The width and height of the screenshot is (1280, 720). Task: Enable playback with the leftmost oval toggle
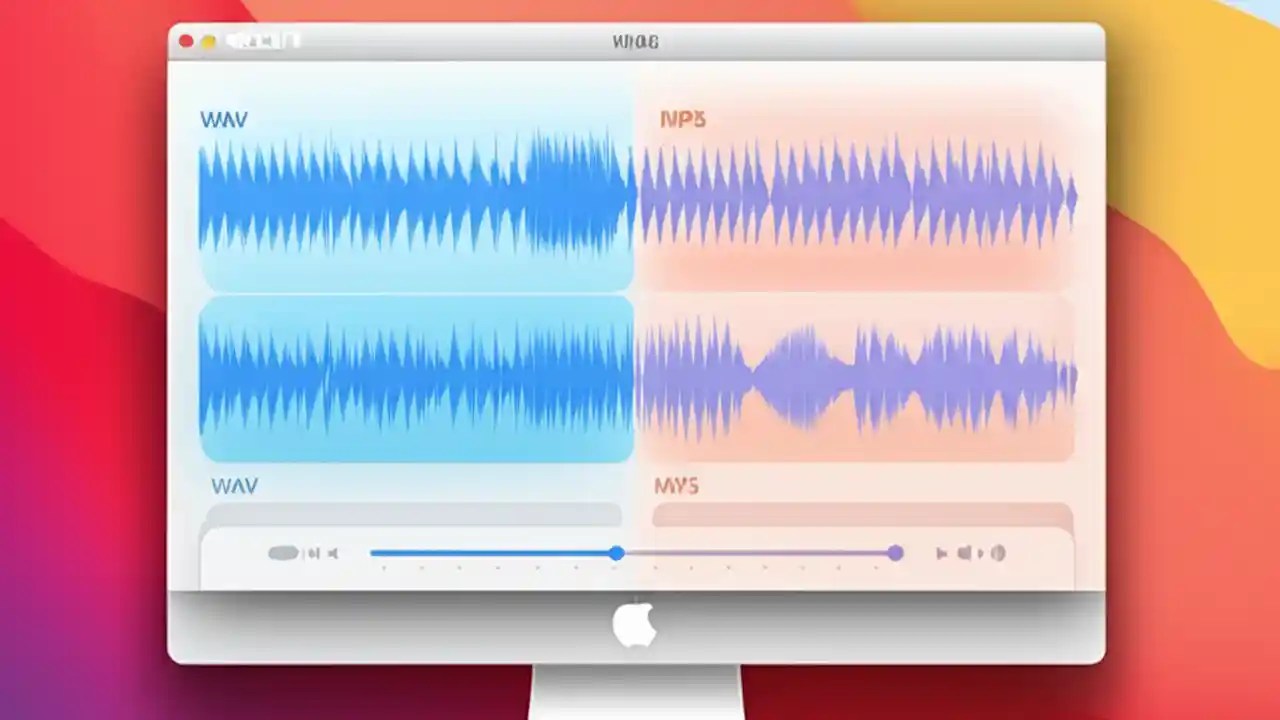point(283,553)
